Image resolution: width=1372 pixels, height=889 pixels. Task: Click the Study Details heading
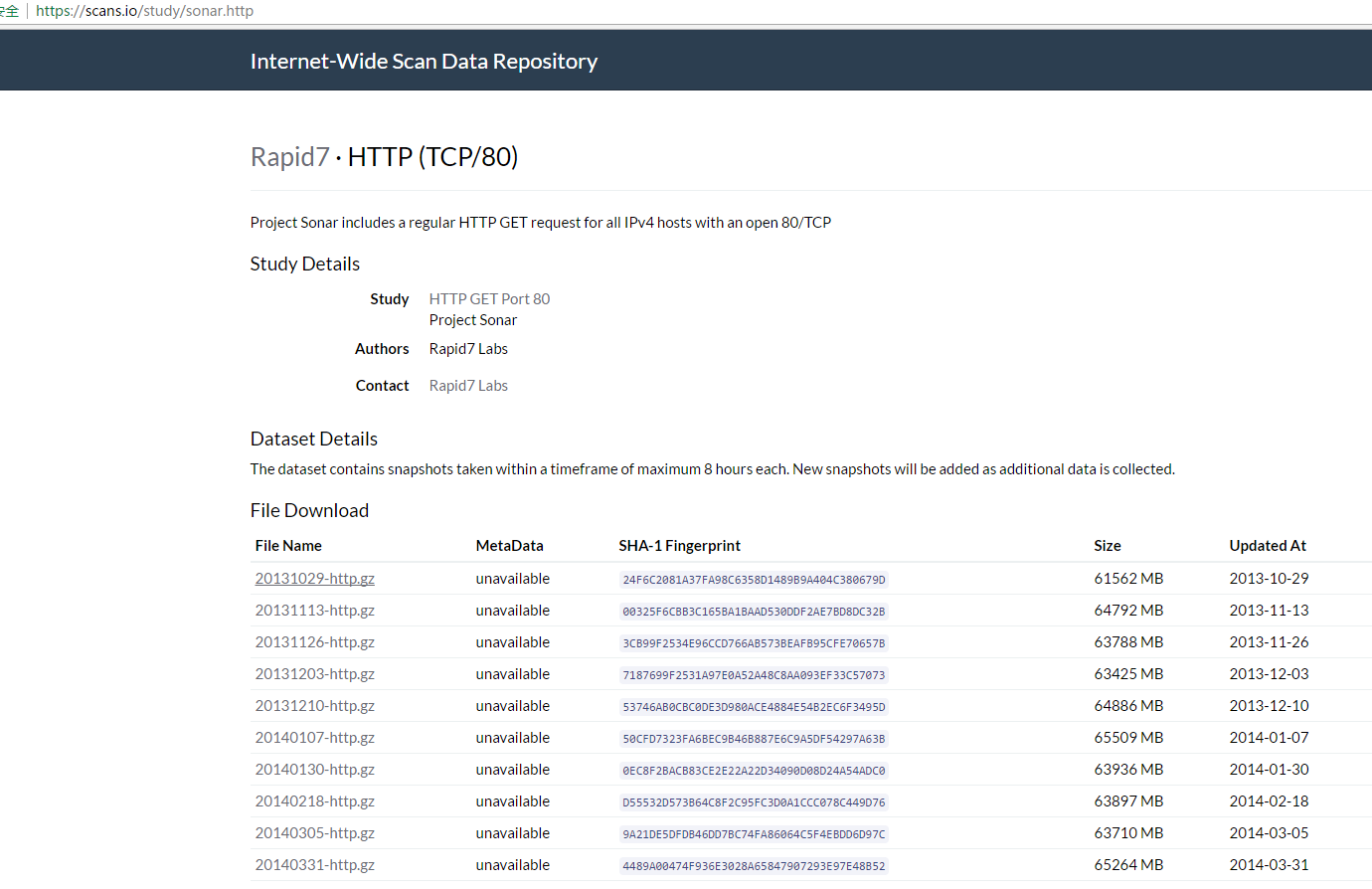tap(304, 264)
